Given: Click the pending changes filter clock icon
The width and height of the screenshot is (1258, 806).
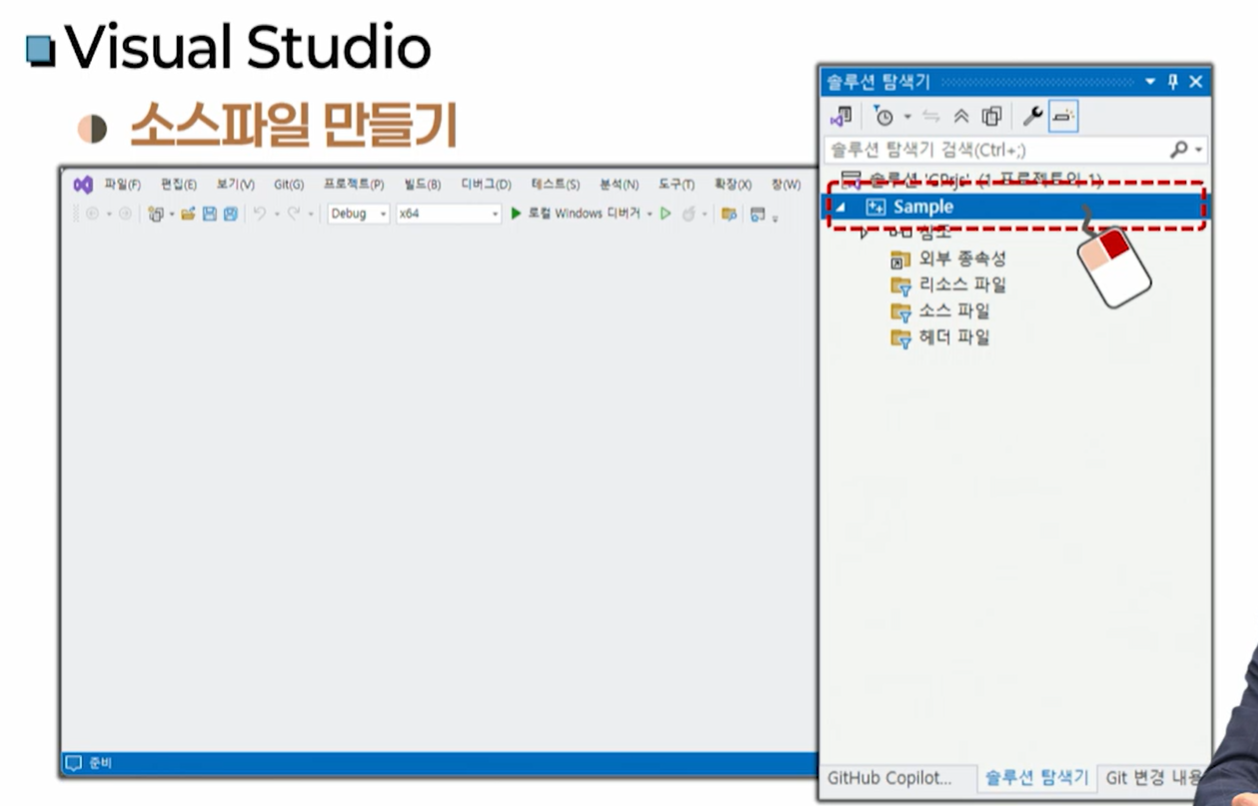Looking at the screenshot, I should pyautogui.click(x=882, y=116).
